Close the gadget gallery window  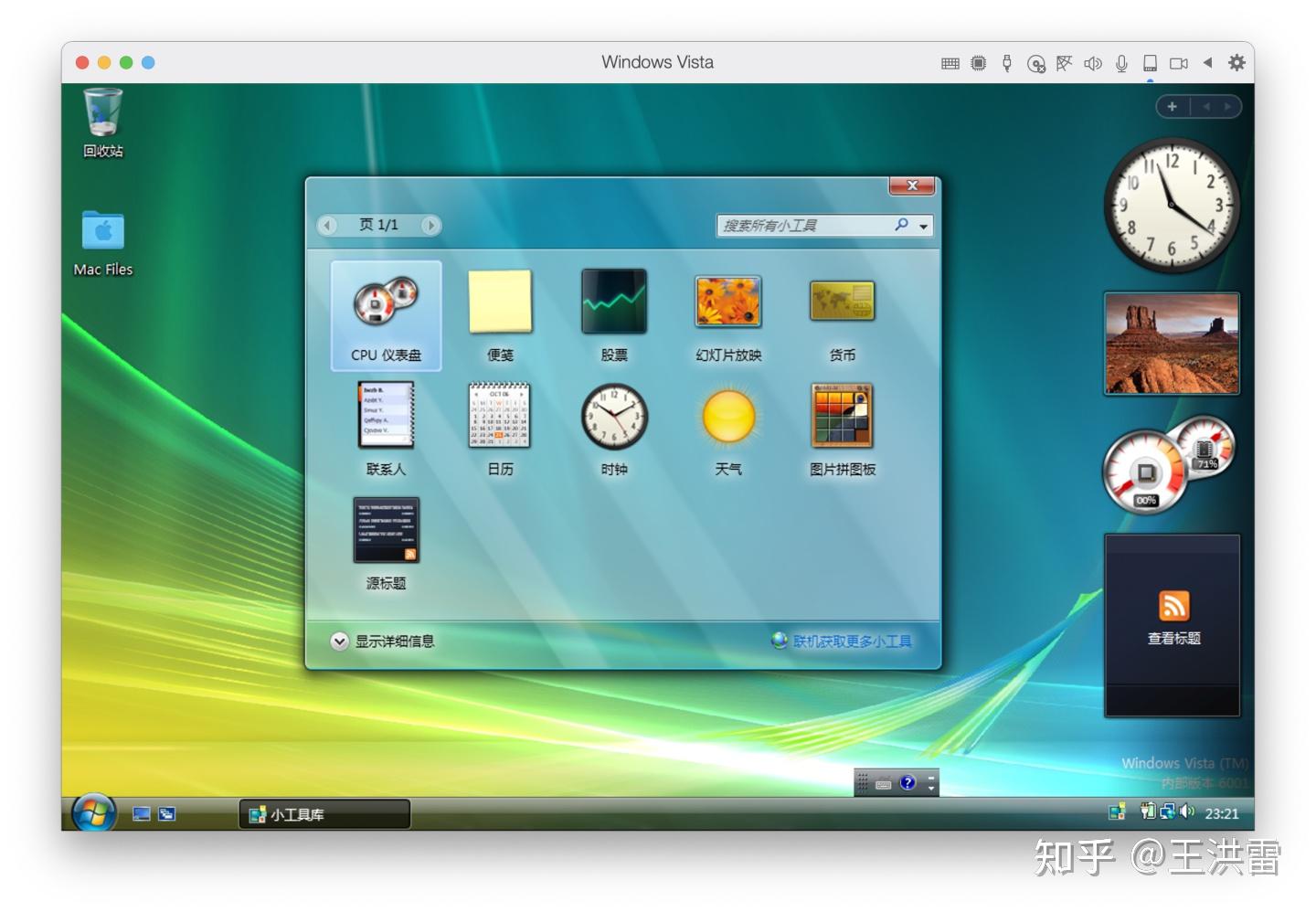(x=912, y=186)
